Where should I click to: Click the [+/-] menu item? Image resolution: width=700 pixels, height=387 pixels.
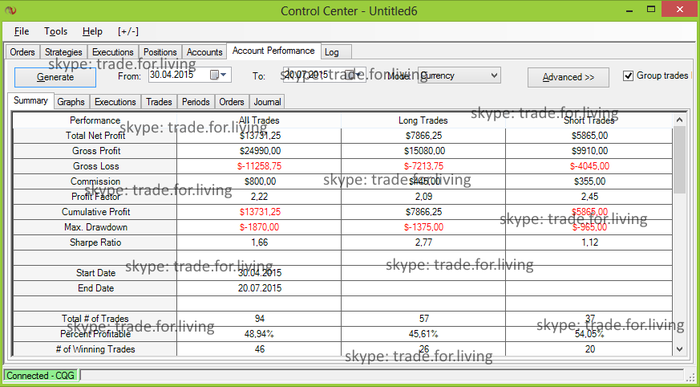coord(128,31)
